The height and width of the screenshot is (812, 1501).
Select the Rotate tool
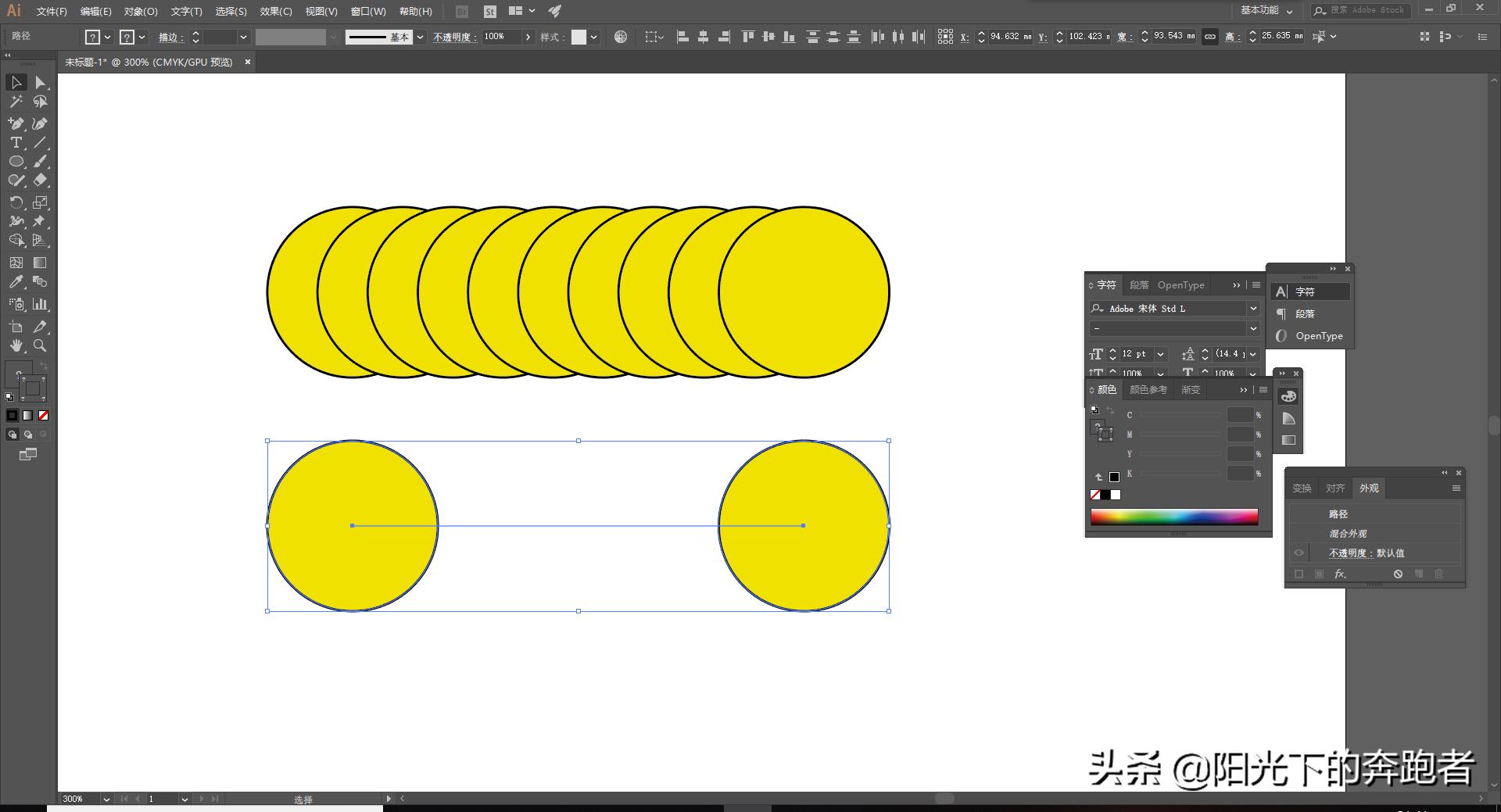click(x=16, y=202)
